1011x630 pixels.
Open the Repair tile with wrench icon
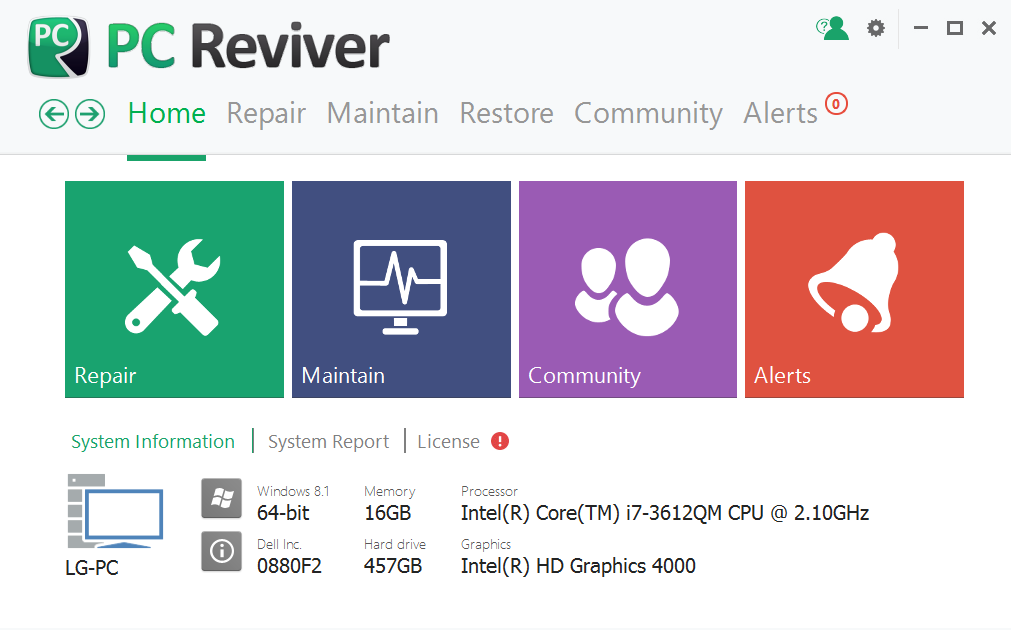point(174,290)
